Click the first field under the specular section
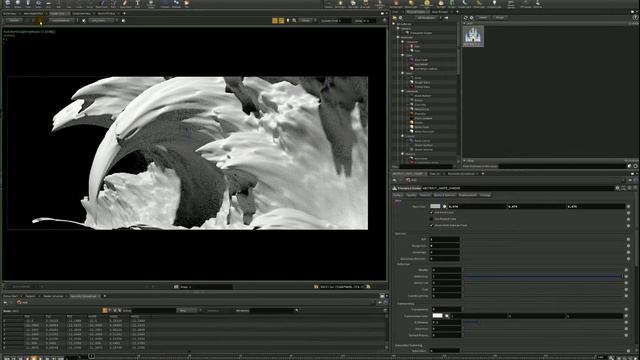 coord(445,239)
